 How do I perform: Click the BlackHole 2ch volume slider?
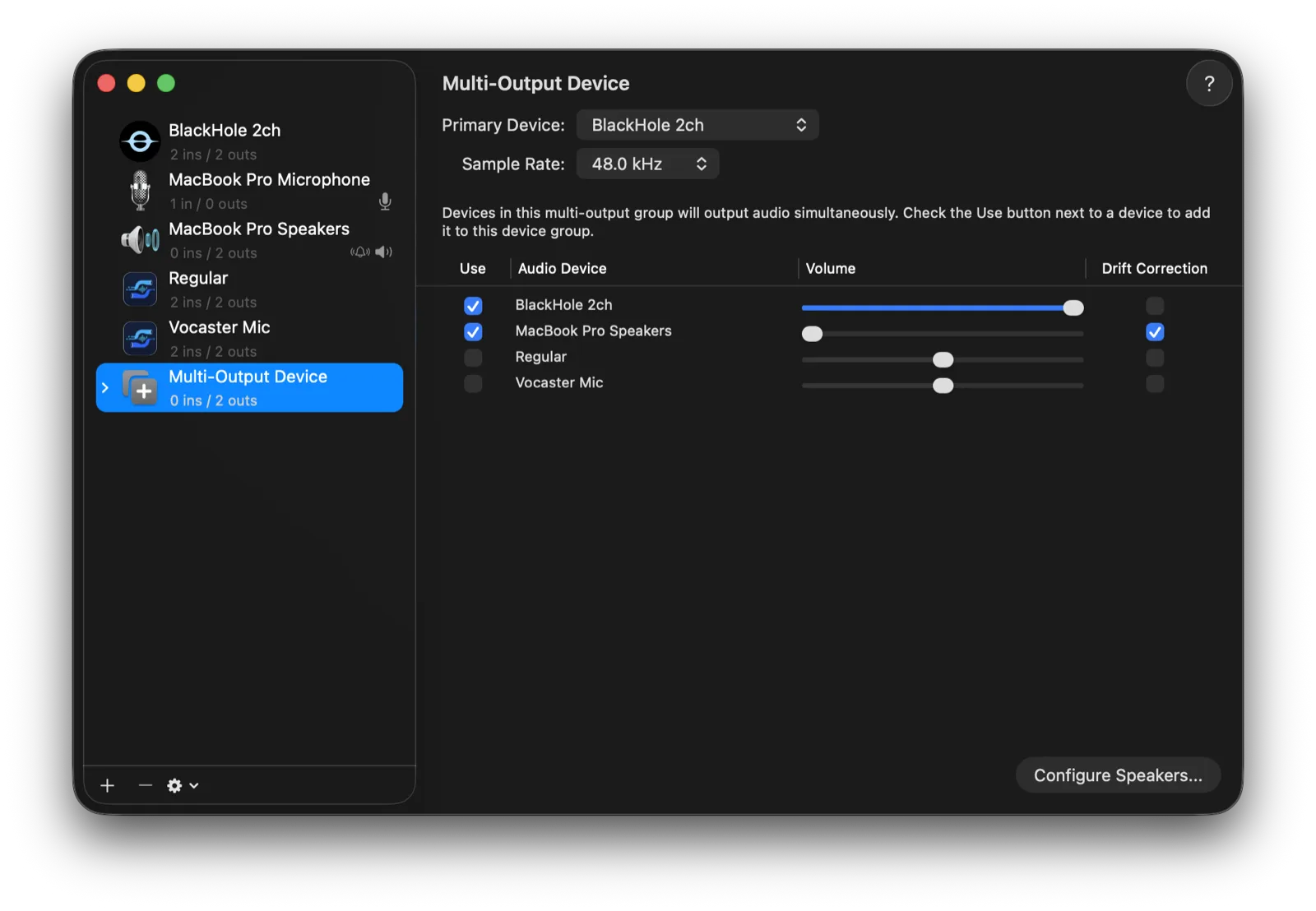coord(943,308)
